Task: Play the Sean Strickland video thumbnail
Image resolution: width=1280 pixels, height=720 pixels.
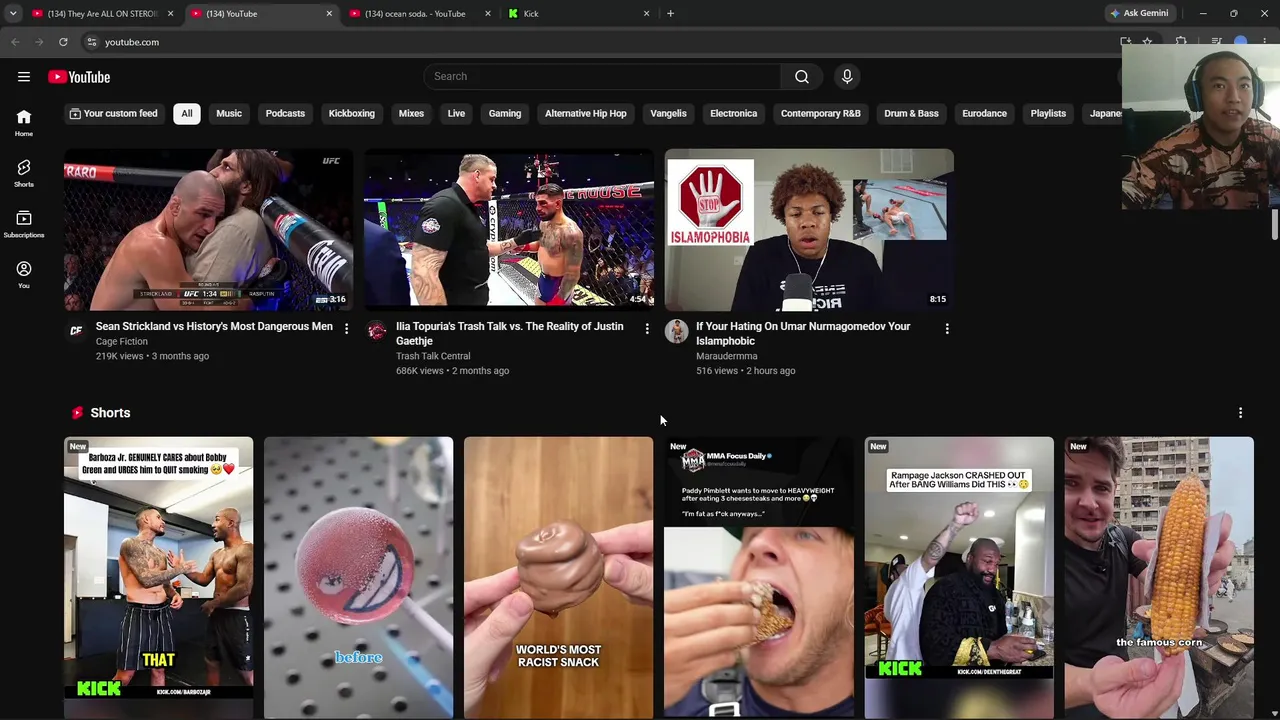Action: [x=209, y=230]
